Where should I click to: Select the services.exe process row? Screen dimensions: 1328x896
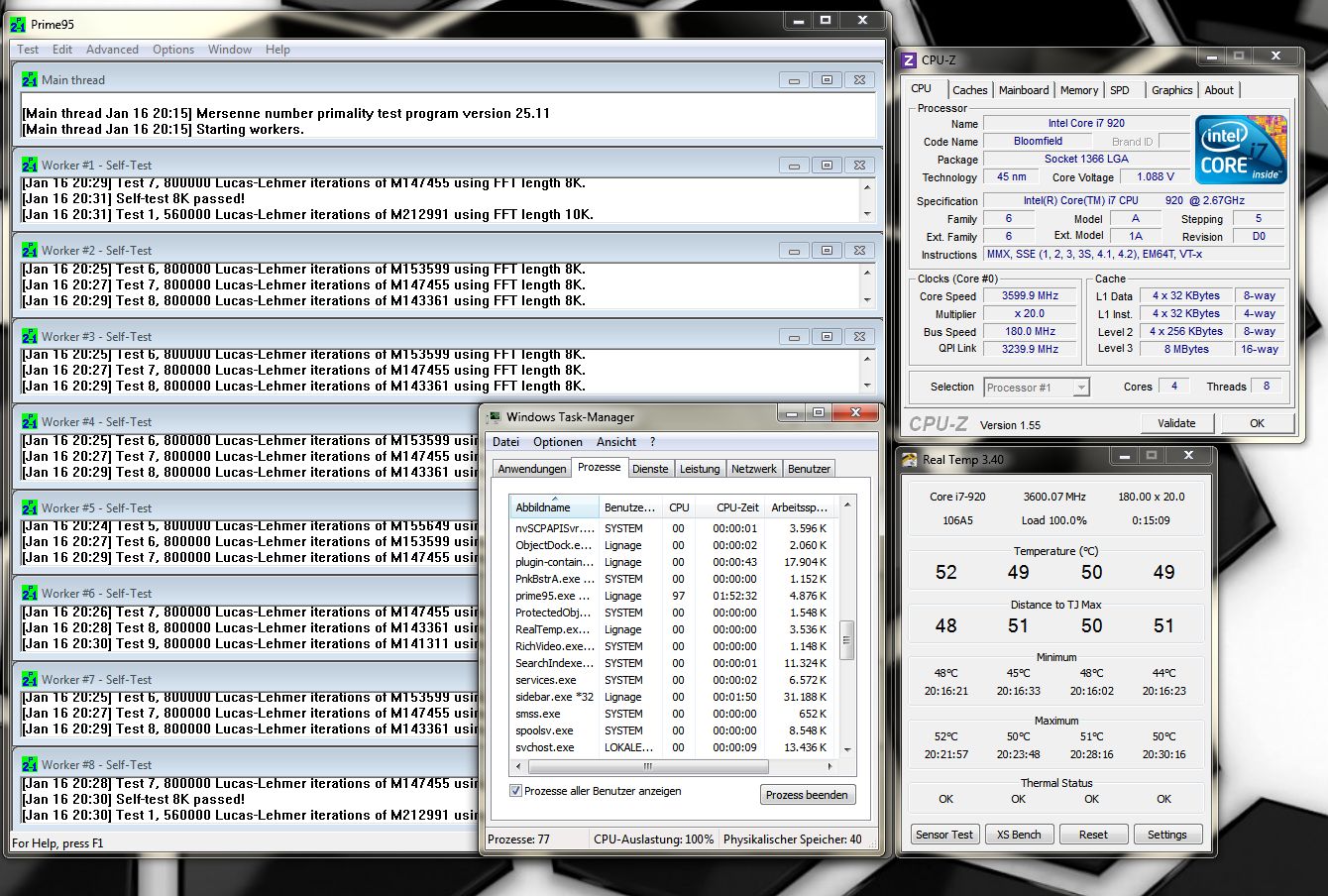673,680
